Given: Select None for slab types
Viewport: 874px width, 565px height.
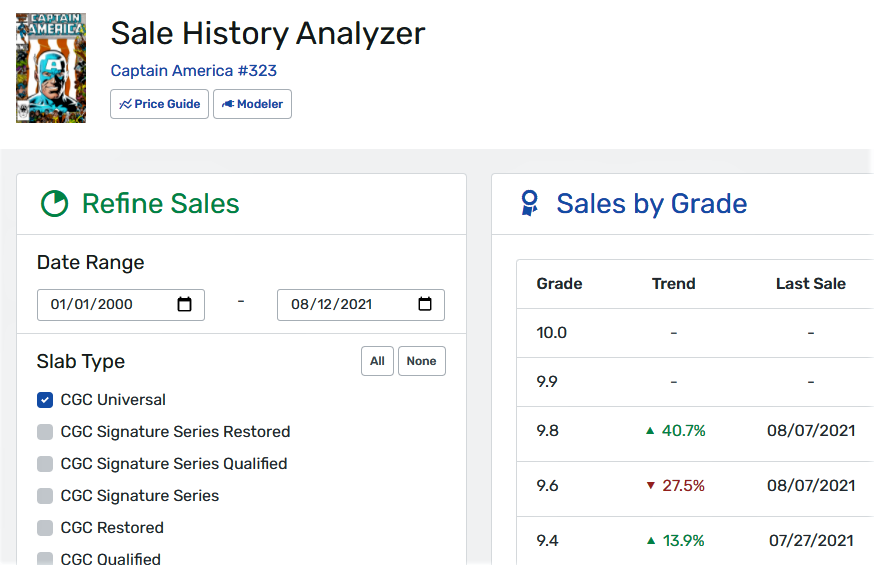Looking at the screenshot, I should pos(422,361).
